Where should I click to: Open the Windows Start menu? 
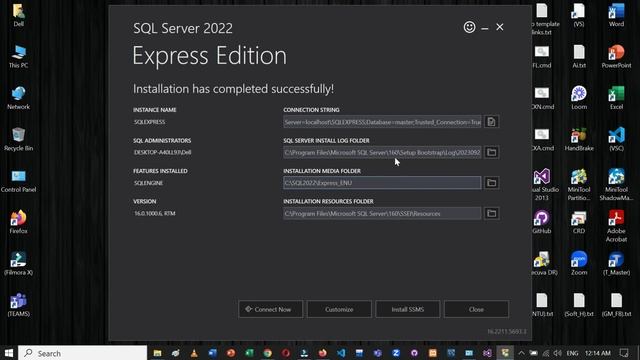[x=9, y=353]
